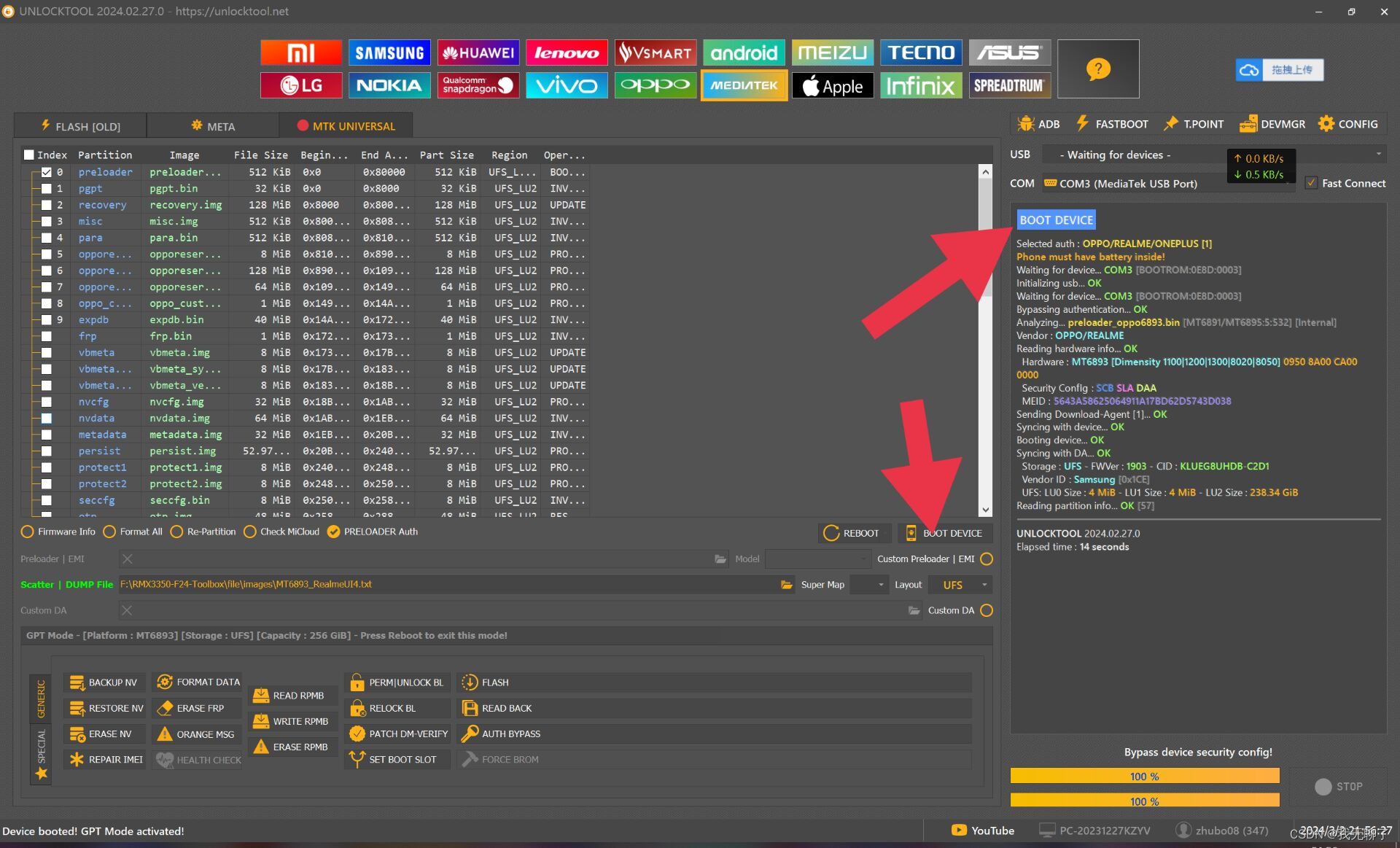Click the Custom DA path input field
This screenshot has width=1400, height=848.
[x=510, y=610]
